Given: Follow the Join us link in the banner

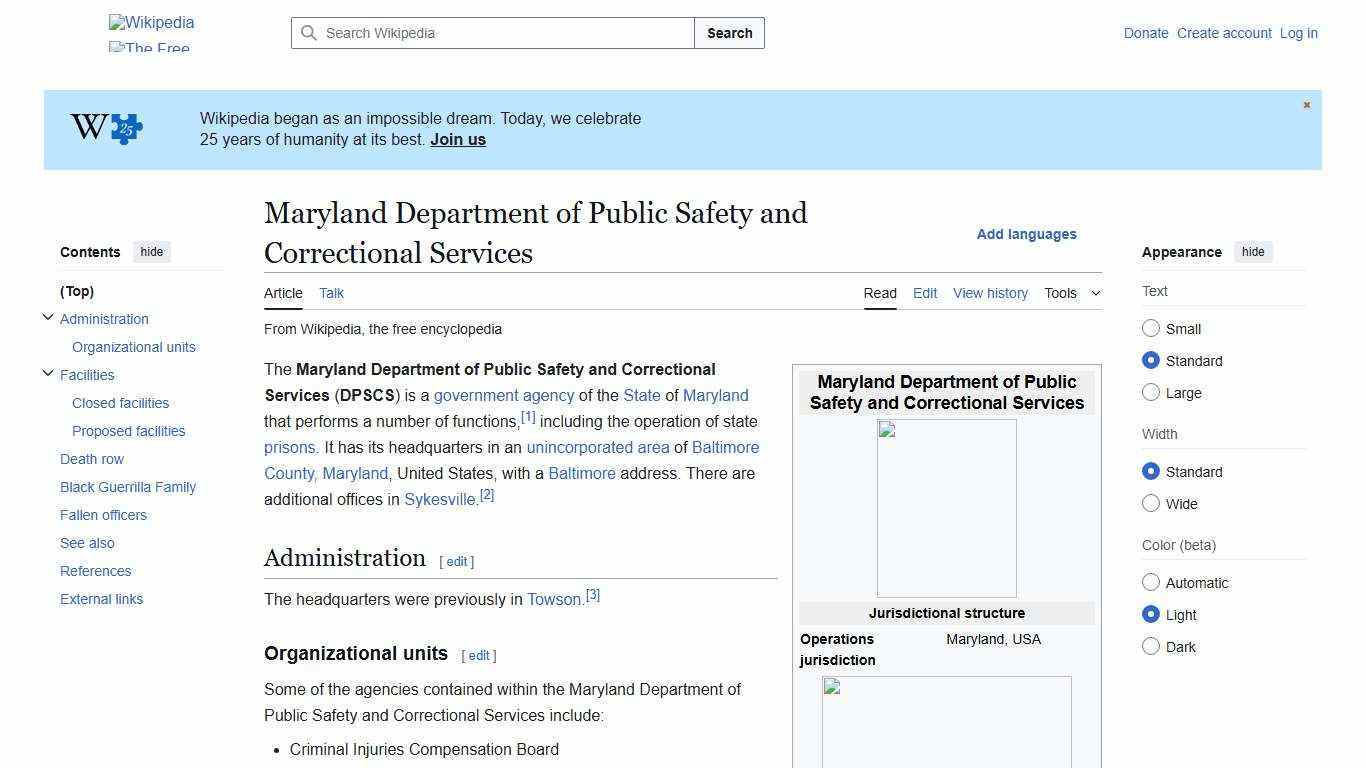Looking at the screenshot, I should 457,139.
